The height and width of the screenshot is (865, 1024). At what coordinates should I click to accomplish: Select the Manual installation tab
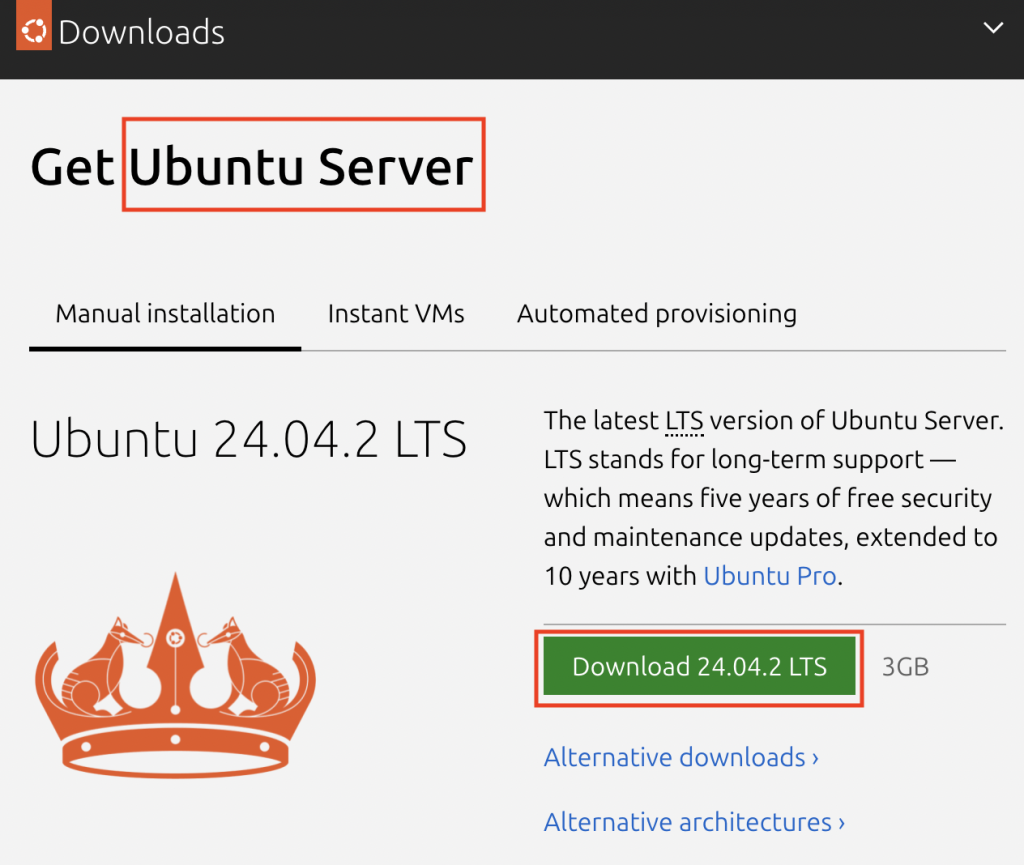(165, 314)
